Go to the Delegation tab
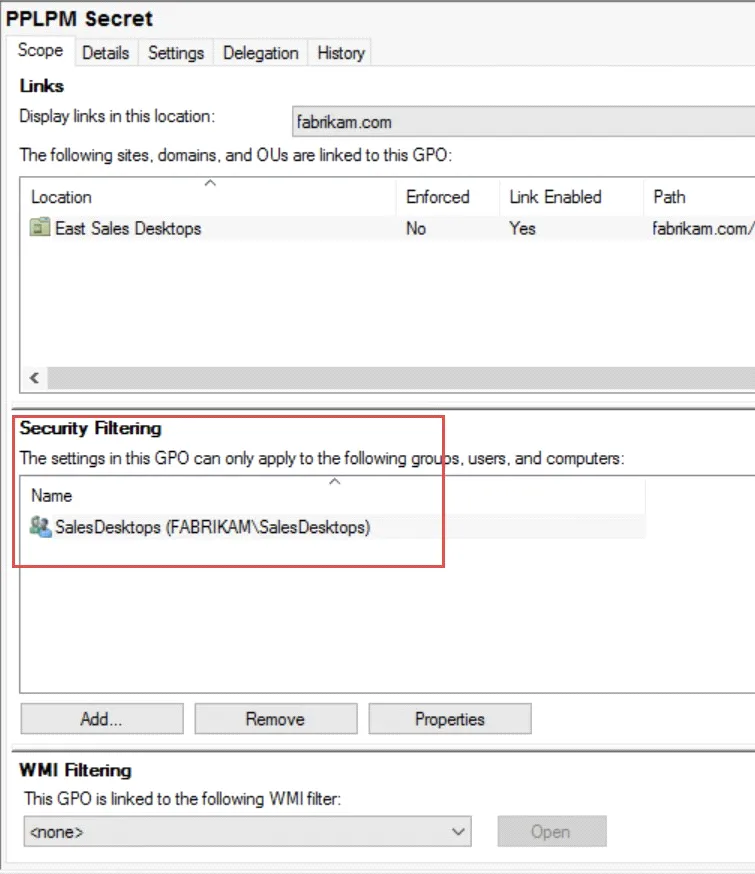The width and height of the screenshot is (755, 874). 260,53
